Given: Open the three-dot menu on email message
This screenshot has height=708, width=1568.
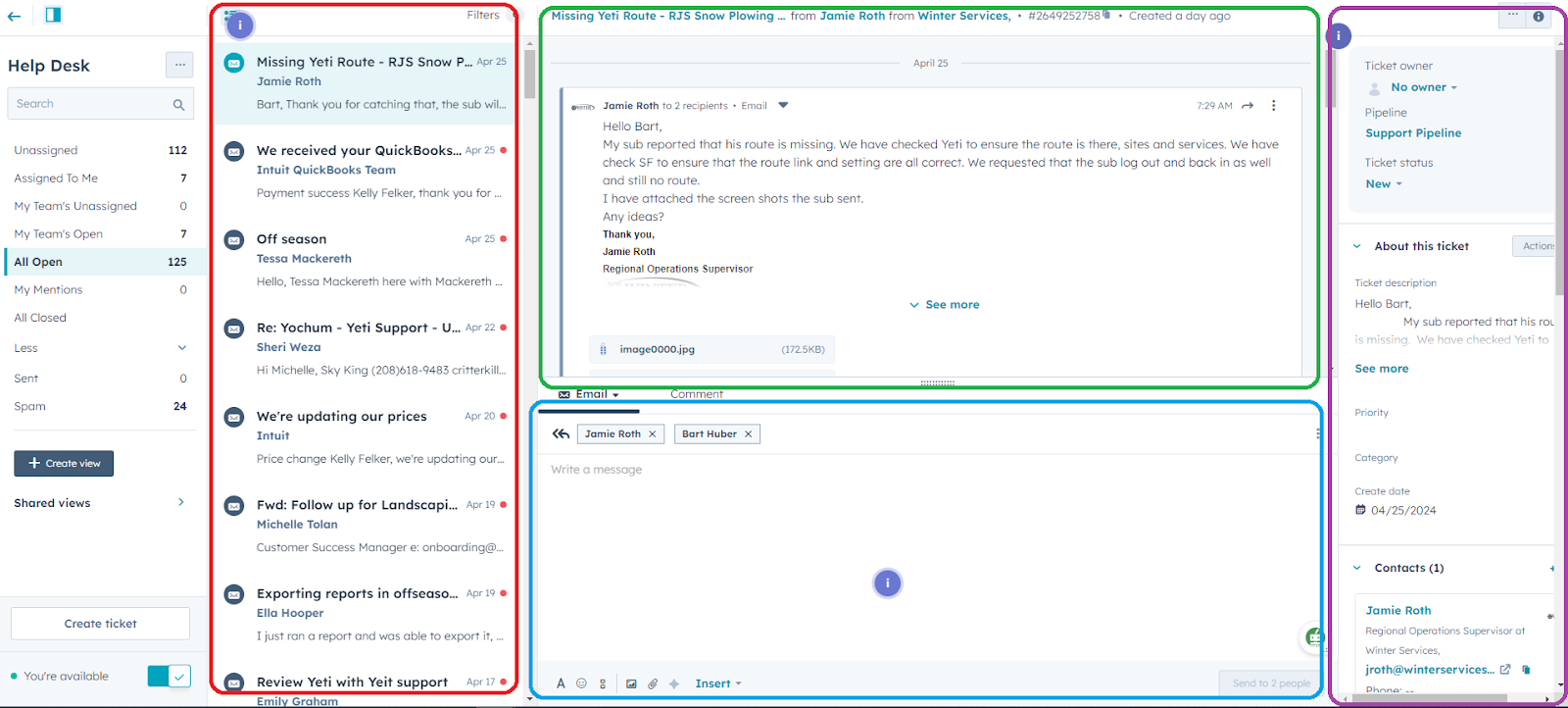Looking at the screenshot, I should pos(1273,106).
